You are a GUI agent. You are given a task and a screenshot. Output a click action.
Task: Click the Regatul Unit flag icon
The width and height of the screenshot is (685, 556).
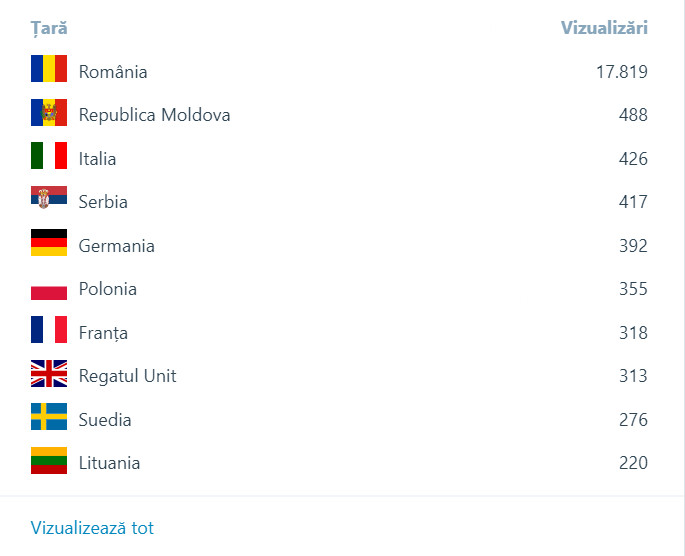point(49,376)
